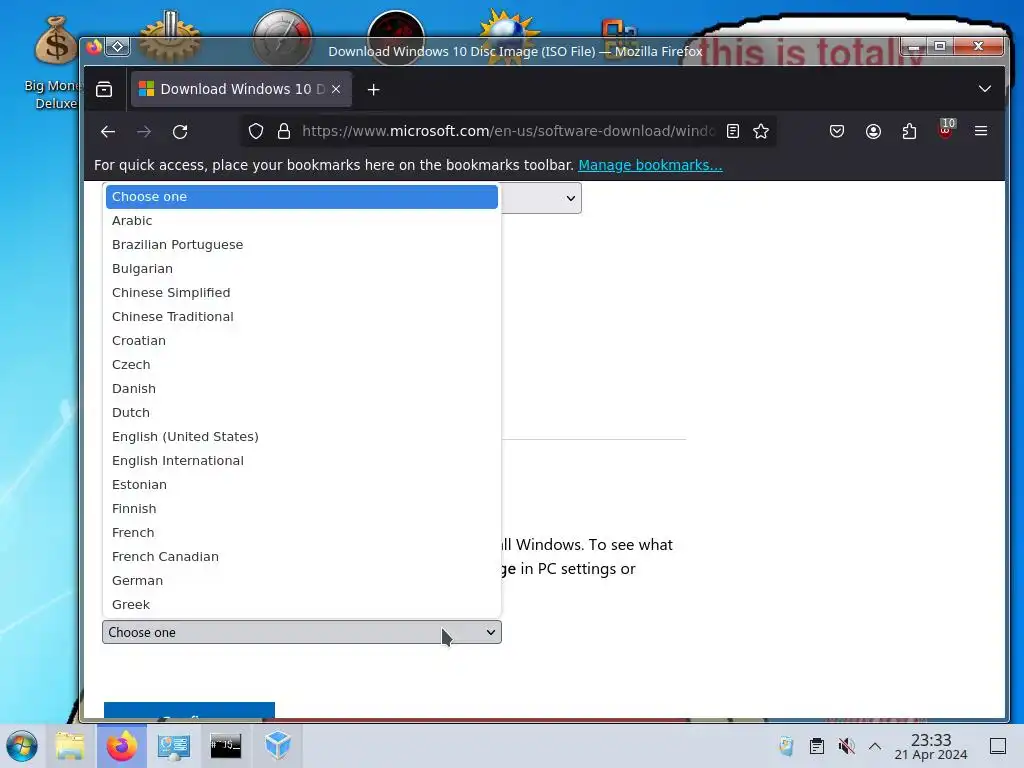
Task: Click the muted volume tray icon
Action: [x=846, y=746]
